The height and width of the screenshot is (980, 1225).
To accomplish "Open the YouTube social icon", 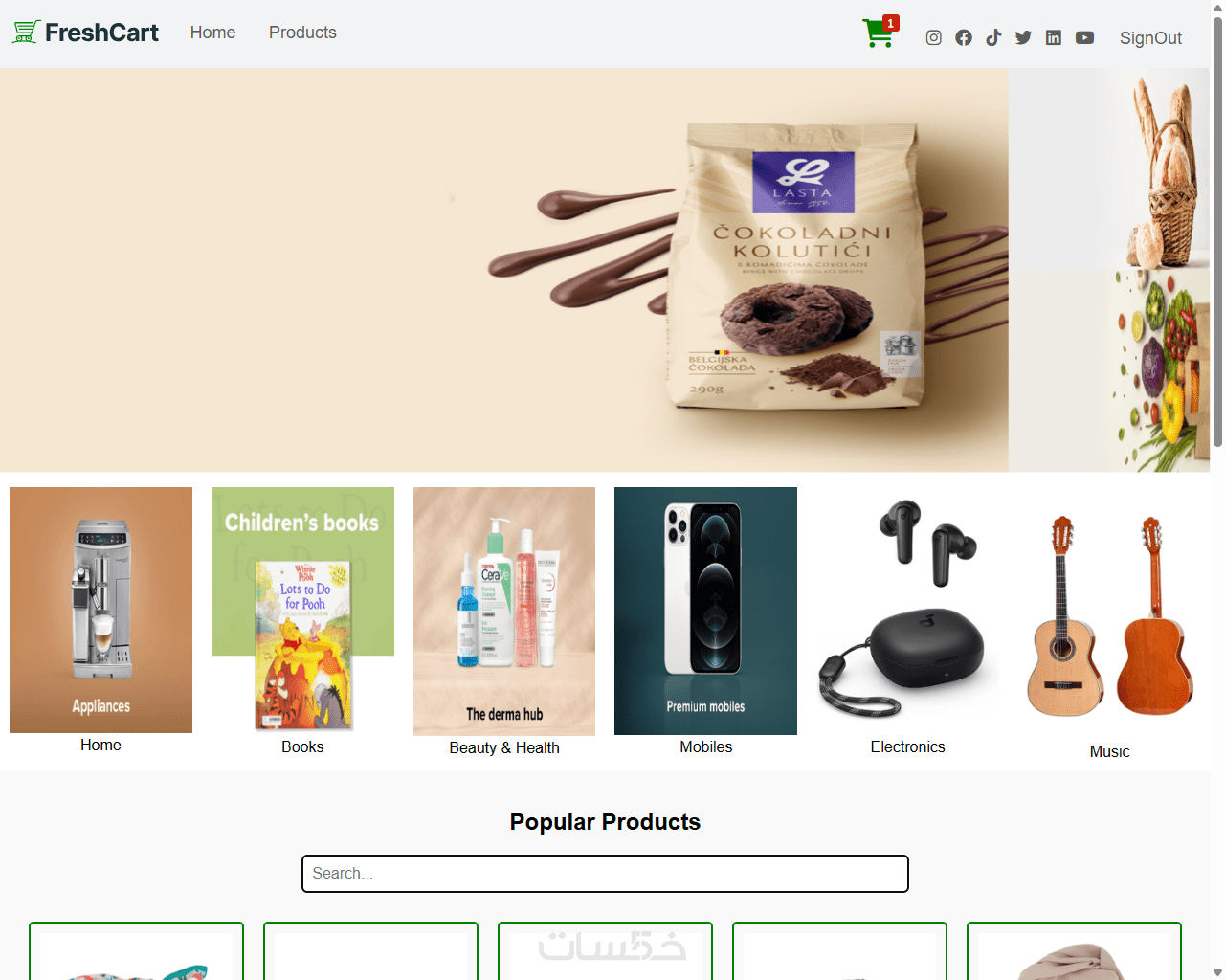I will (x=1084, y=37).
